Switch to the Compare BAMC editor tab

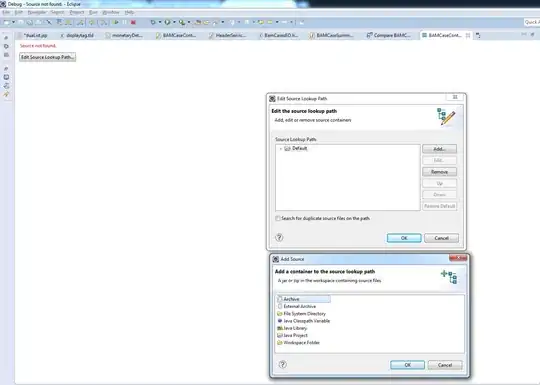click(388, 35)
